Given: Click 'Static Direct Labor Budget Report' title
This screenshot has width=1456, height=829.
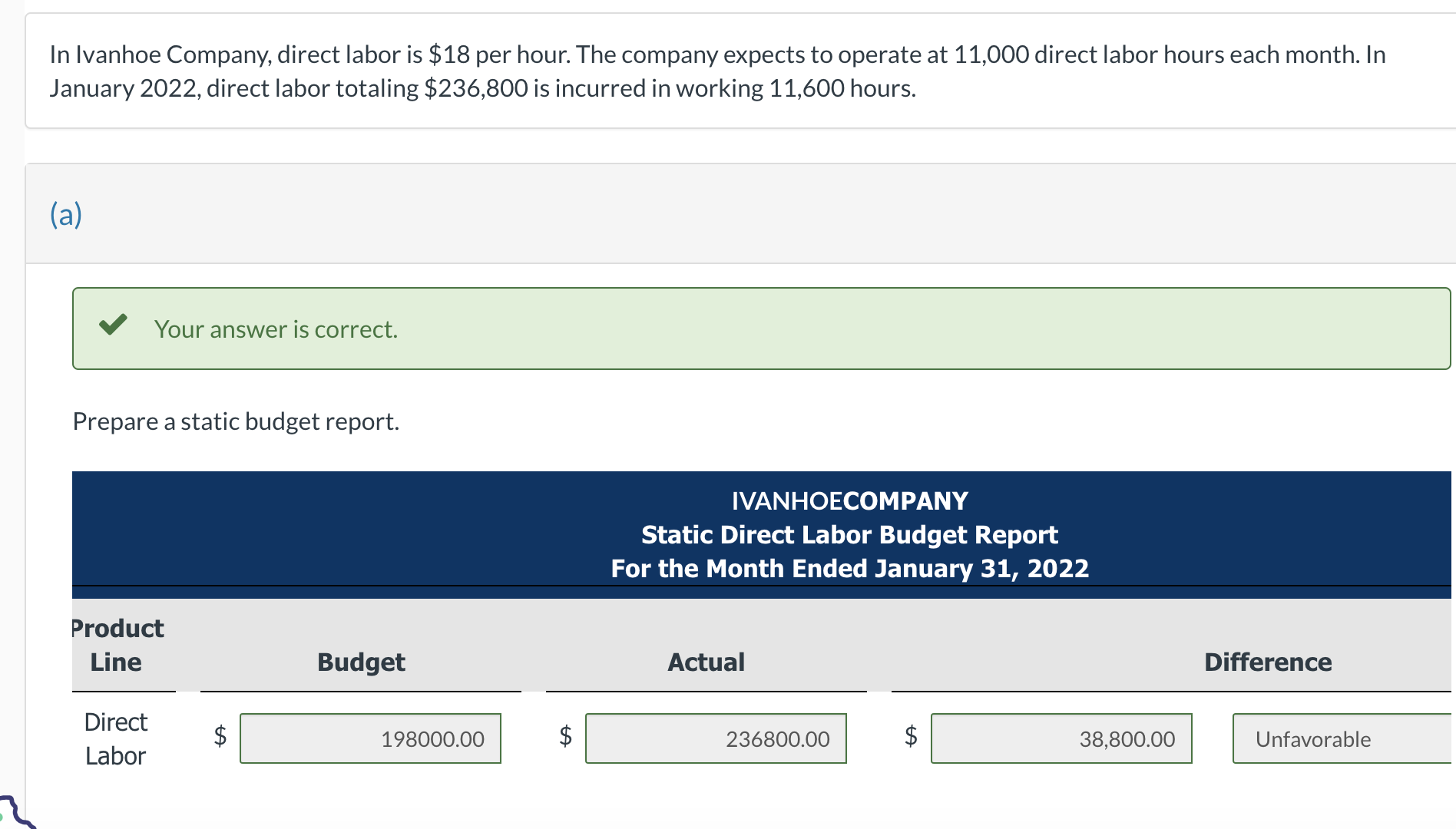Looking at the screenshot, I should [x=849, y=534].
